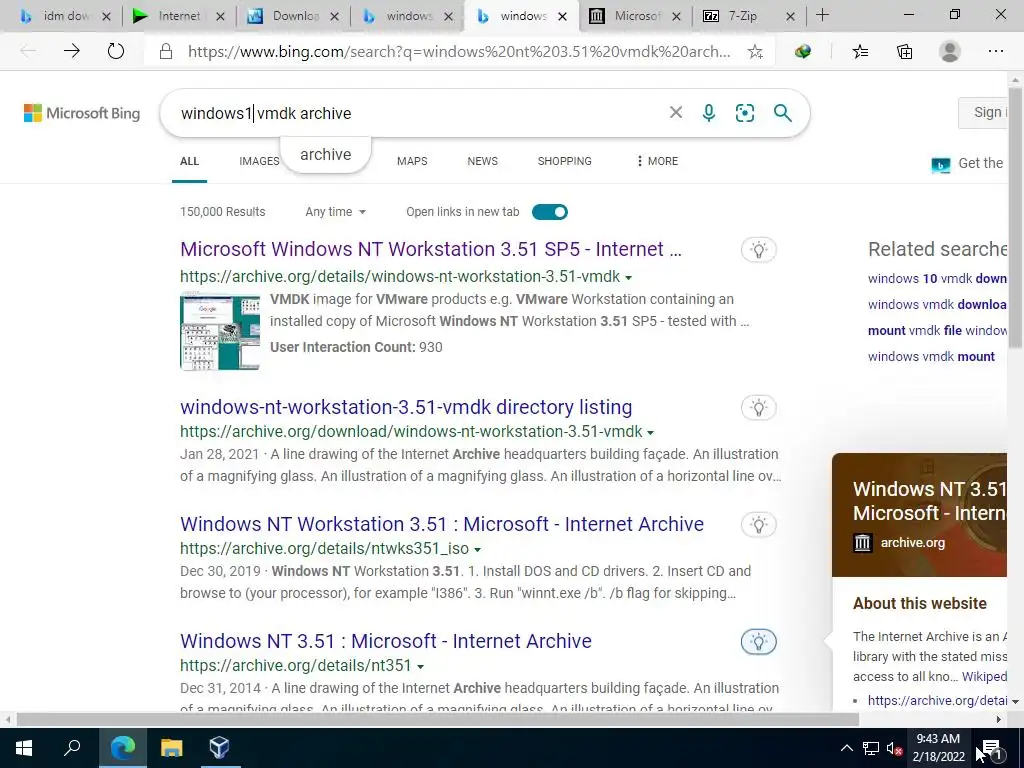Click the horizontal scrollbar at page bottom
1024x768 pixels.
[438, 719]
